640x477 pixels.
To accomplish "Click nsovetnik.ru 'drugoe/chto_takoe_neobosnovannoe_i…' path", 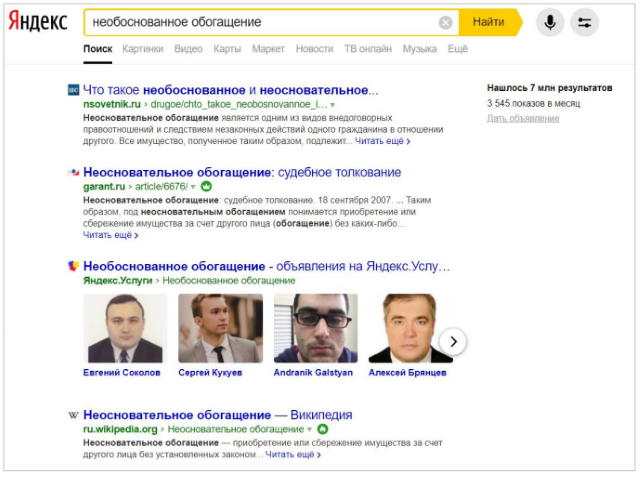I will 239,104.
